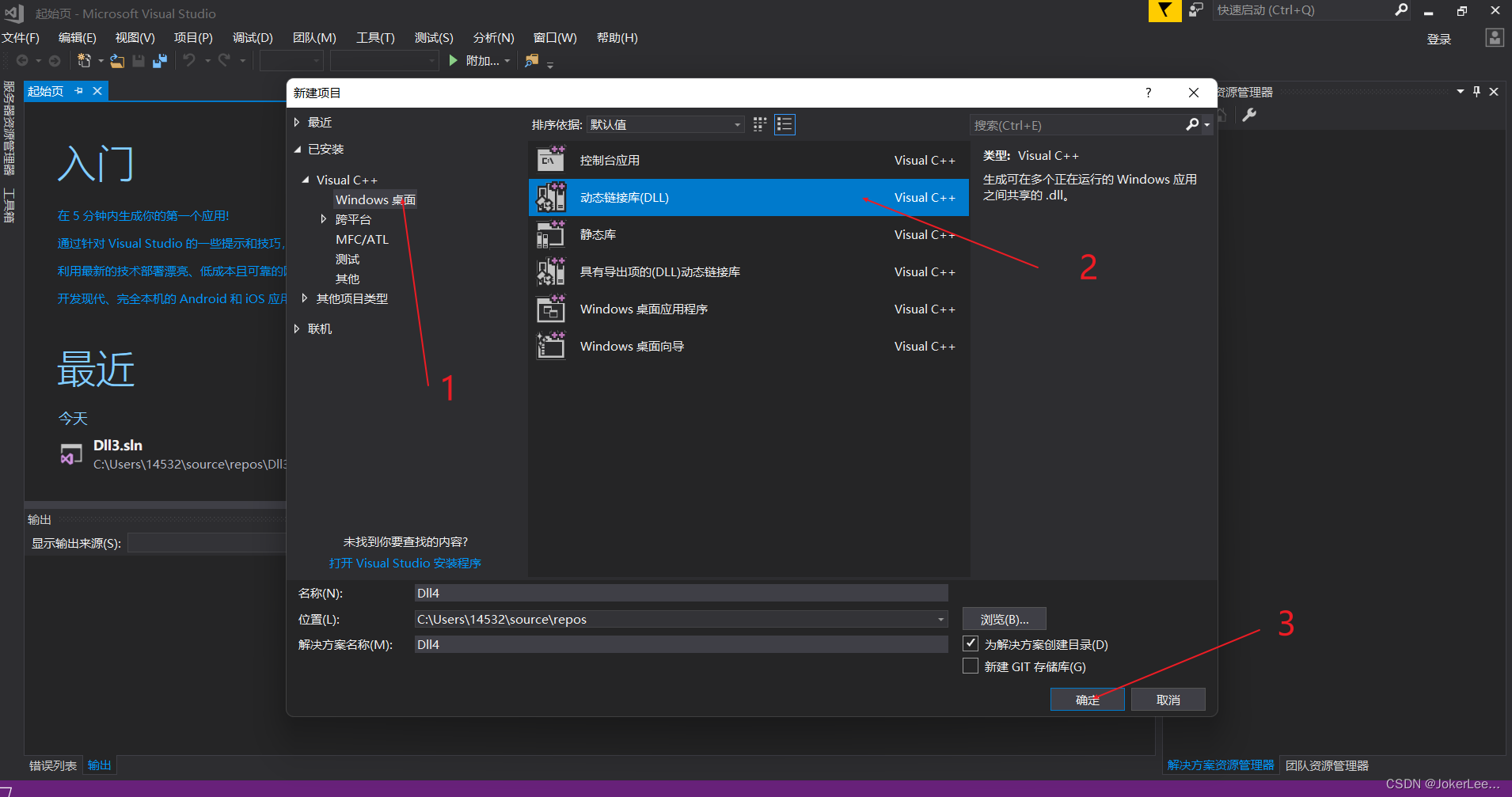Click the undo arrow icon

coord(189,60)
